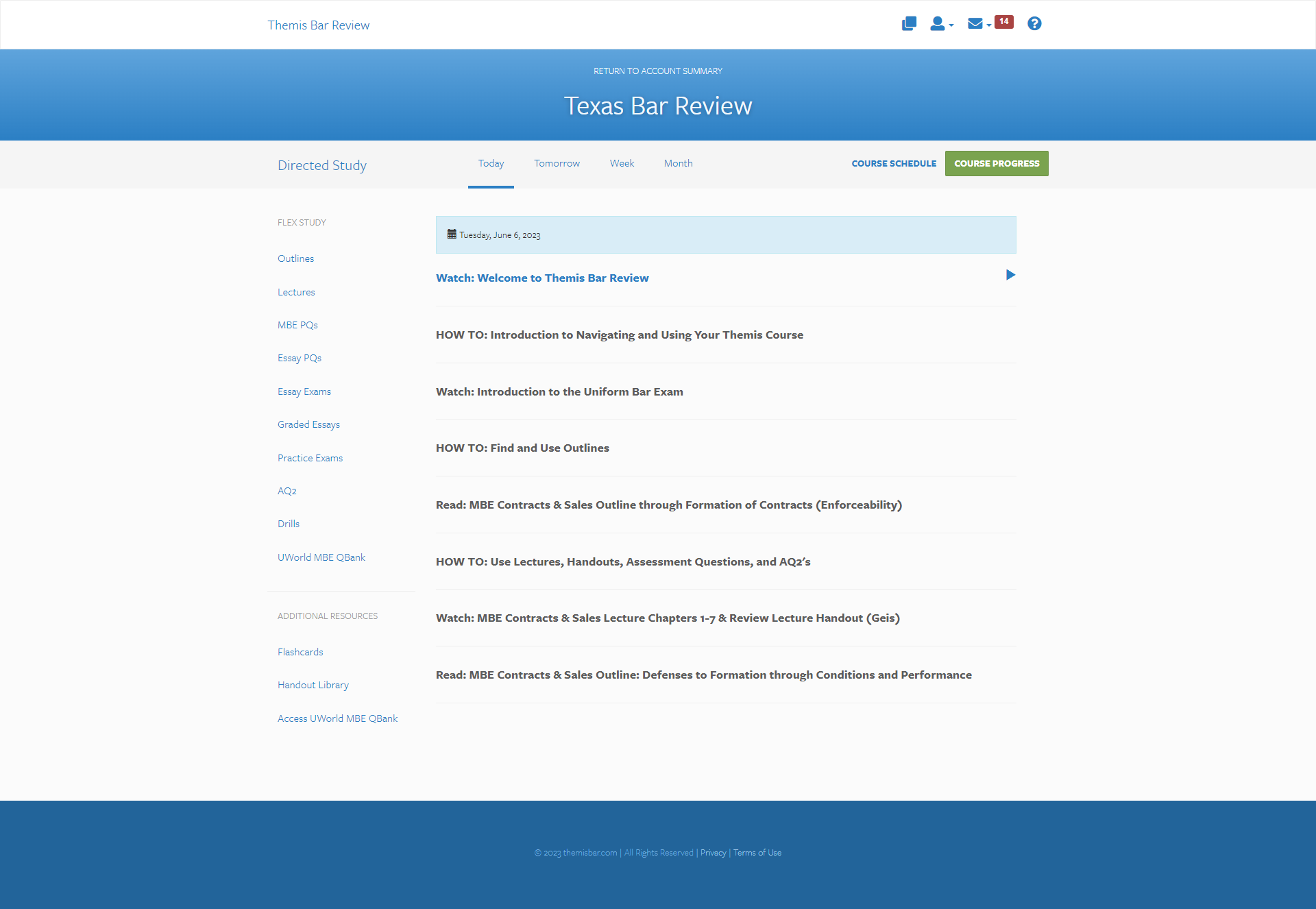Screen dimensions: 1316x909
Task: Click Outlines link in Flex Study
Action: 296,258
